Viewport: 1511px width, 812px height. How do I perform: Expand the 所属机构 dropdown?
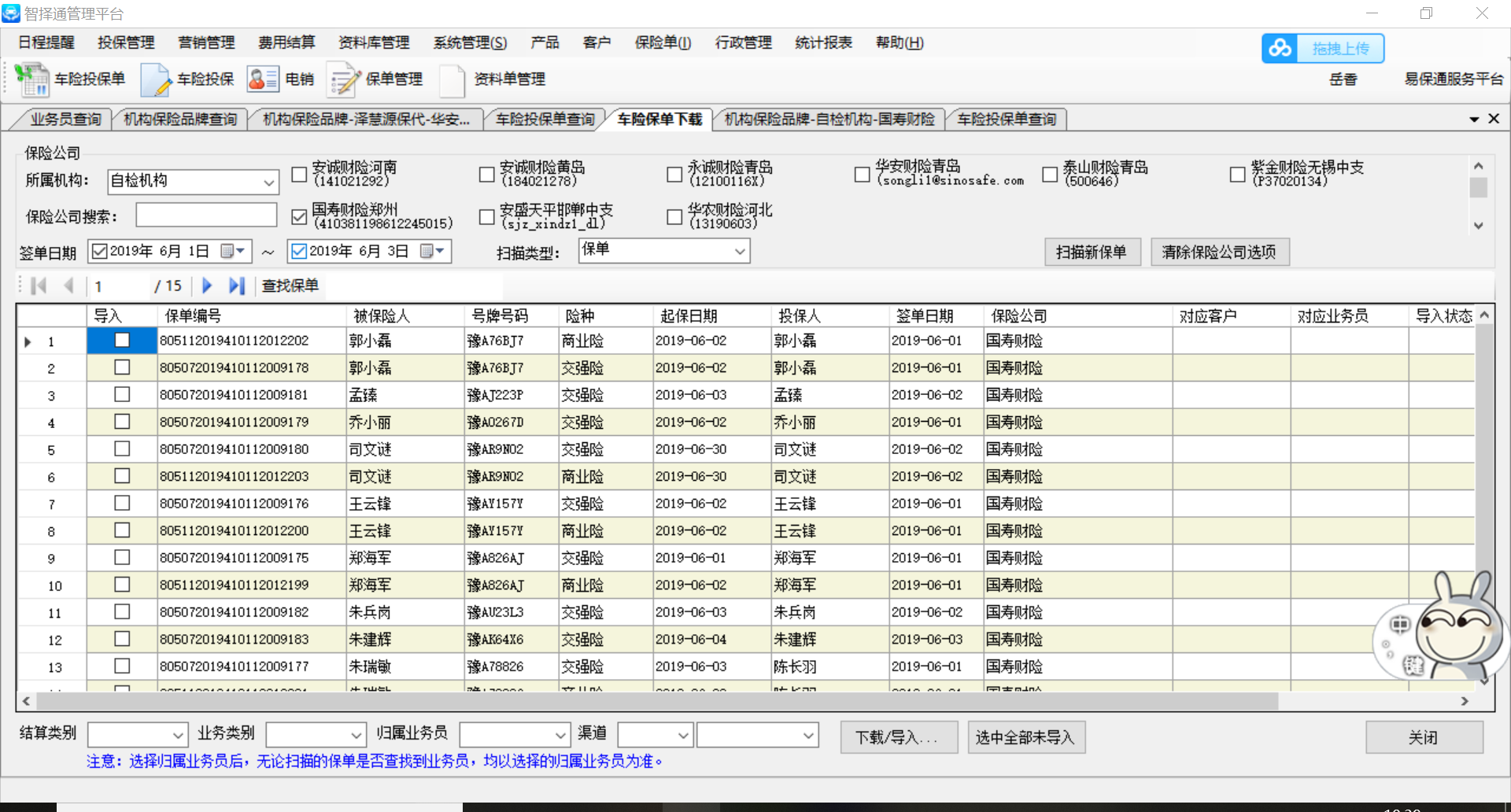coord(268,182)
